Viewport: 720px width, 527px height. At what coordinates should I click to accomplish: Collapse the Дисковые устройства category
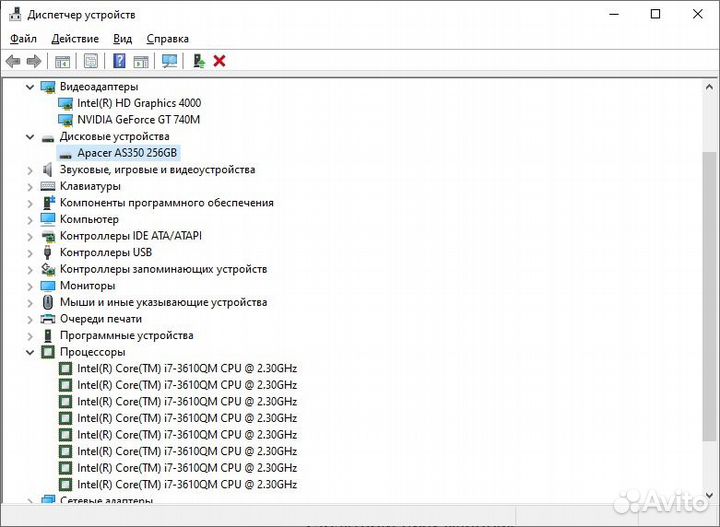[x=30, y=137]
